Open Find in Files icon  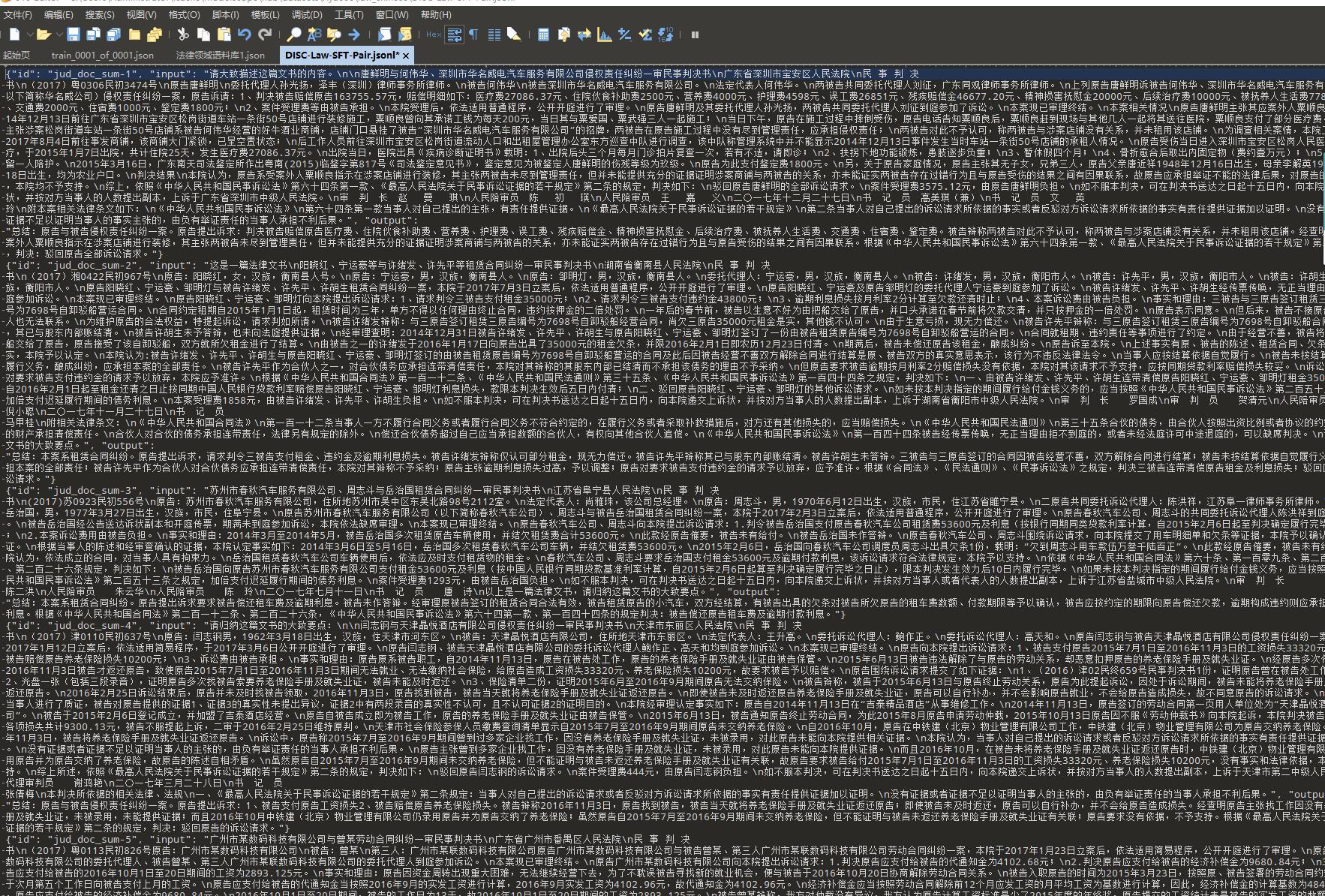tap(334, 34)
